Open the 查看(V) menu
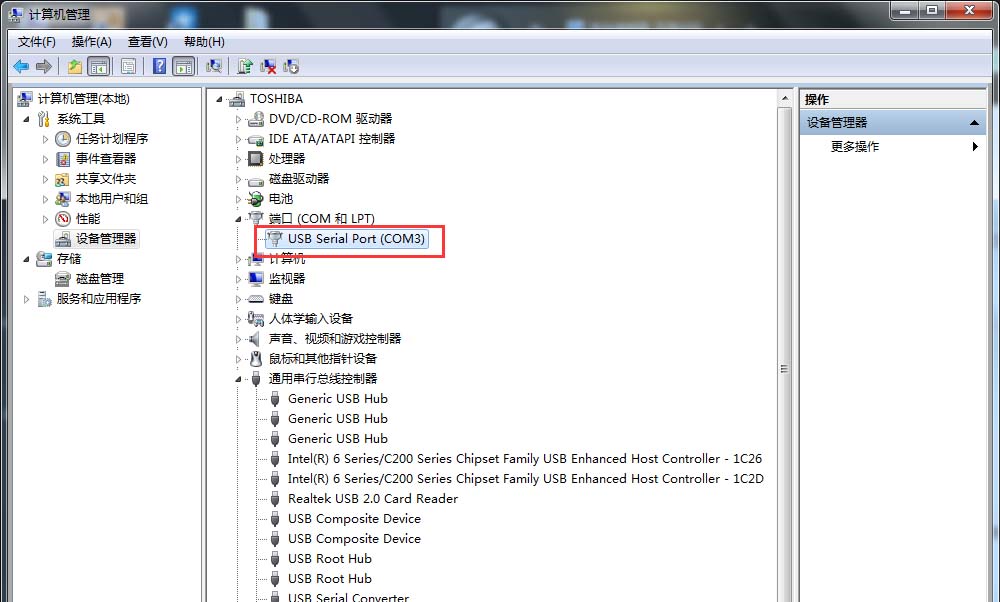The width and height of the screenshot is (1000, 602). pyautogui.click(x=147, y=42)
